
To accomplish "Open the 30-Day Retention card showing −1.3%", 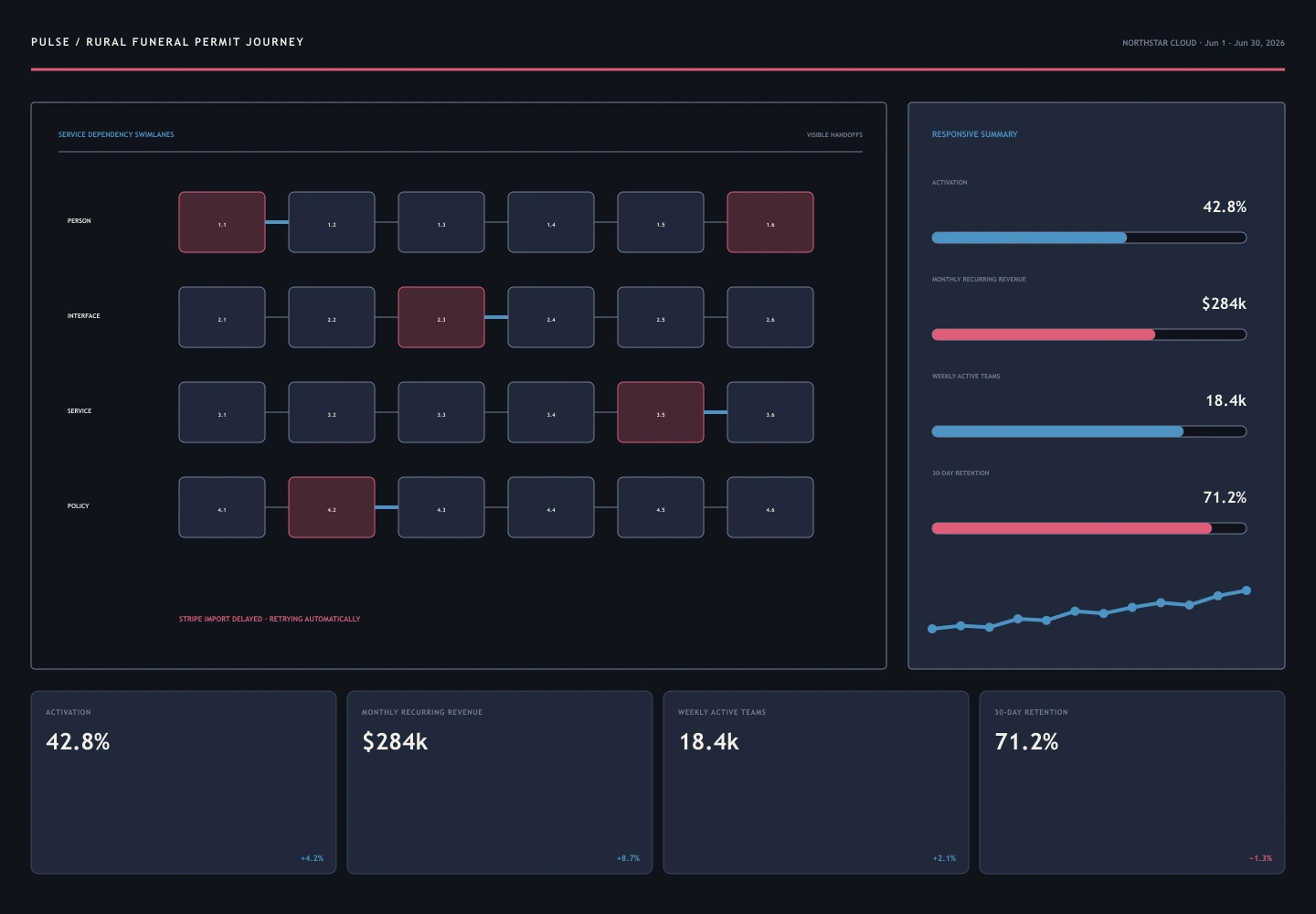I will (x=1132, y=782).
